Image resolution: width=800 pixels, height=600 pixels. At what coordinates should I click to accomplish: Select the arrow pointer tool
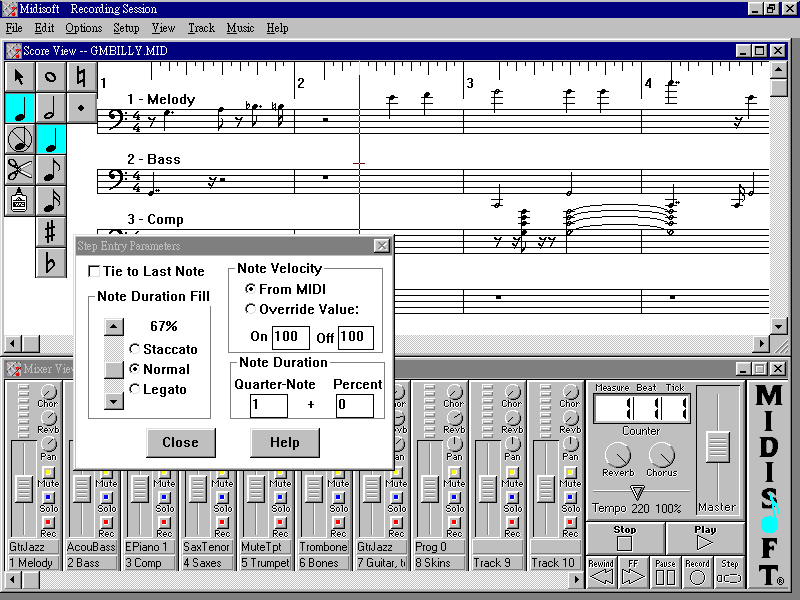point(20,77)
